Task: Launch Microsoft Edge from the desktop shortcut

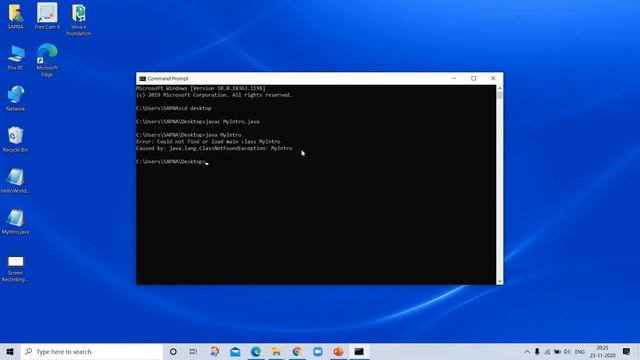Action: [47, 61]
